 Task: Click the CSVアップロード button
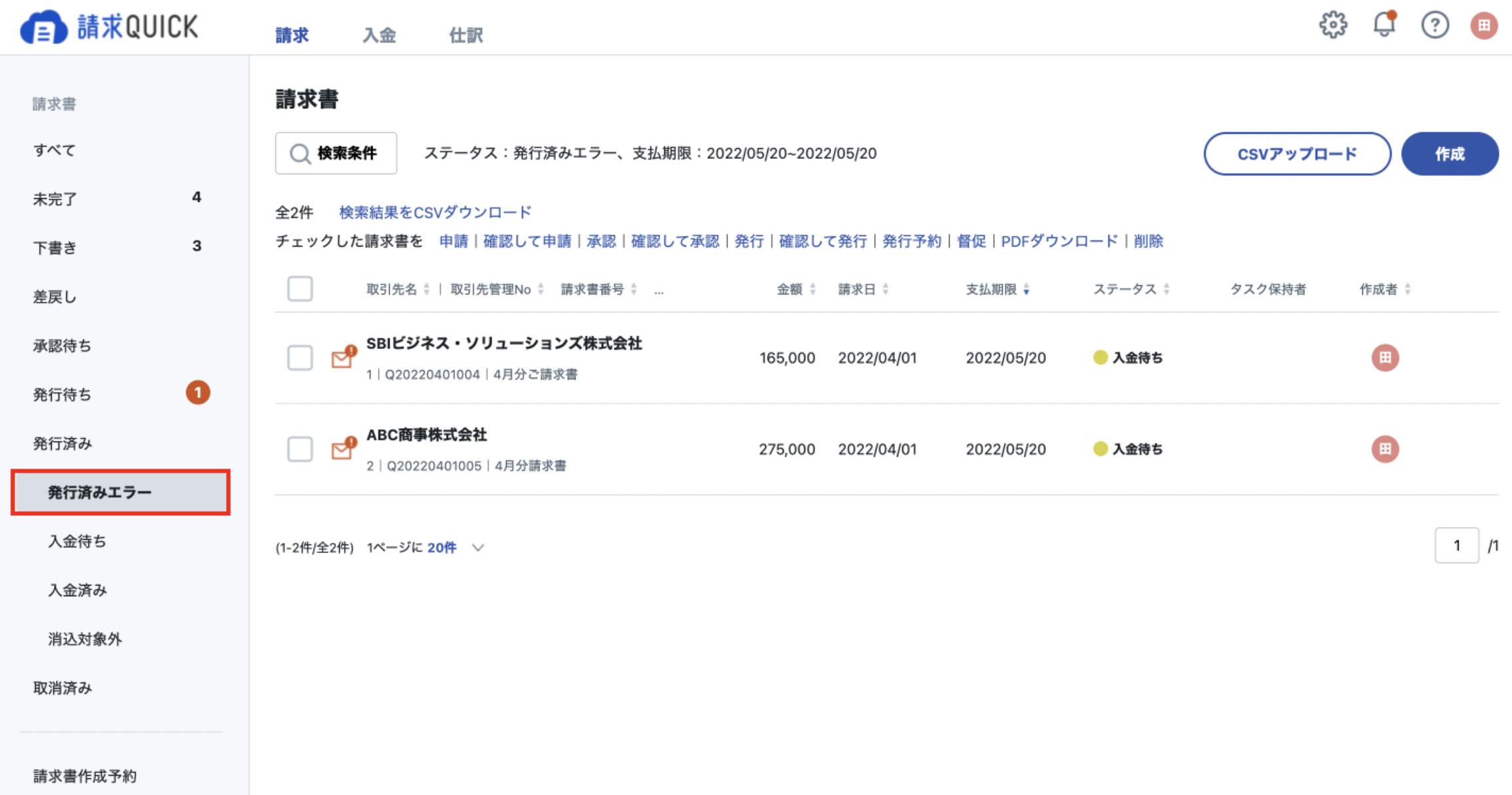point(1297,154)
